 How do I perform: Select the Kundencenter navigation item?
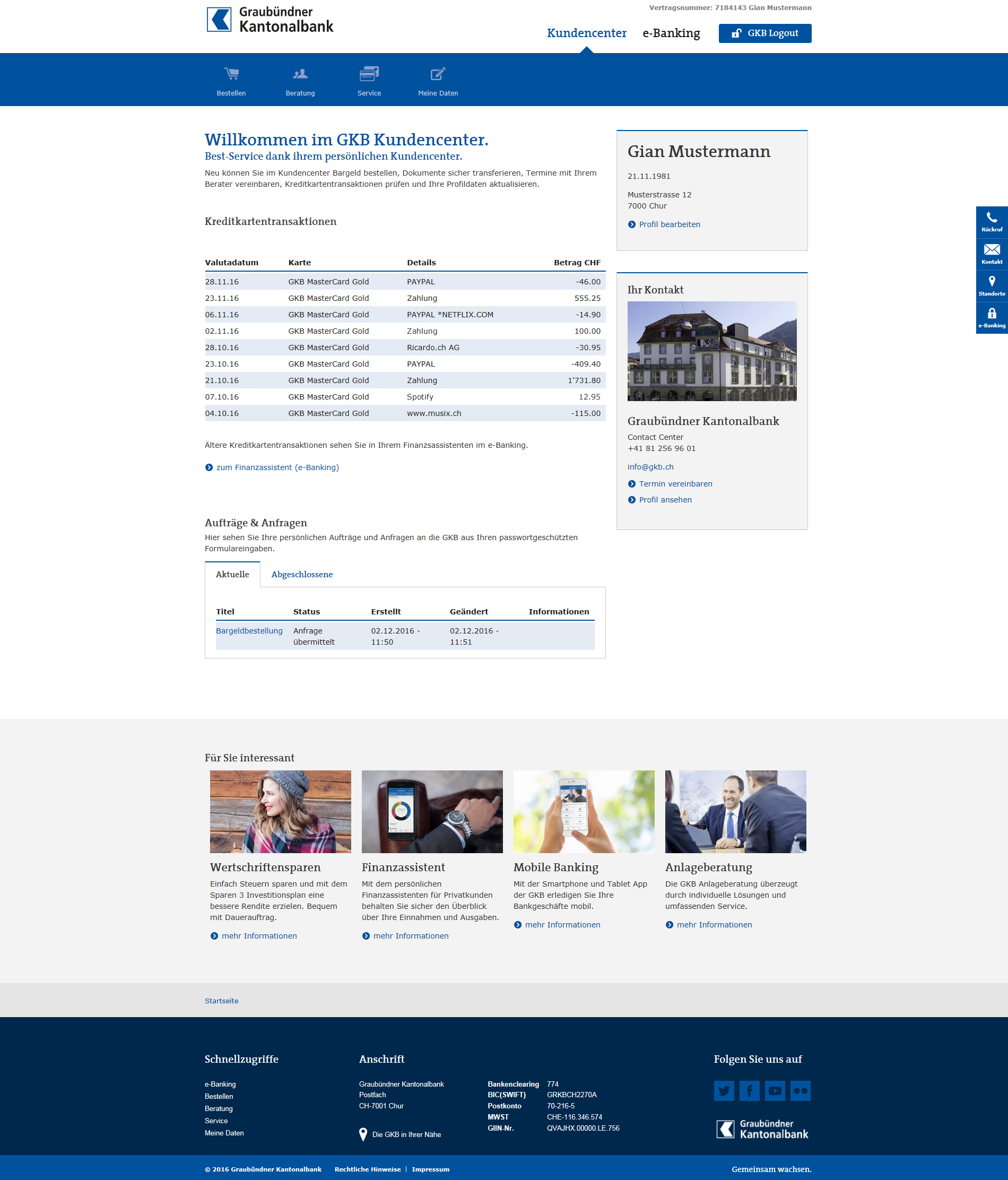pyautogui.click(x=586, y=33)
